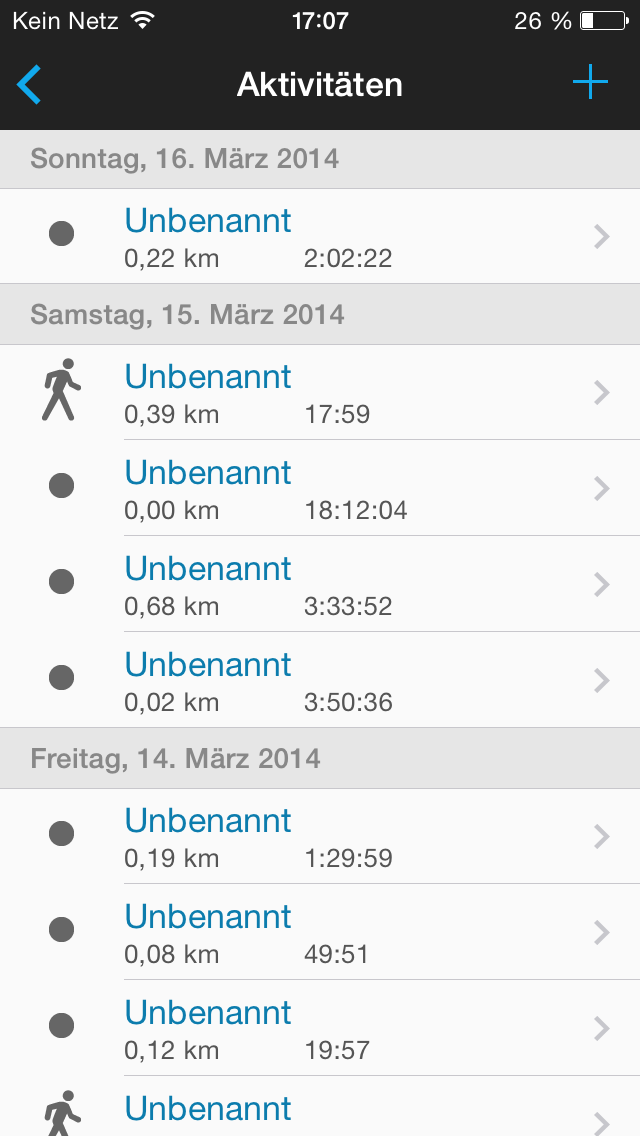The image size is (640, 1136).
Task: Tap the partially visible walking icon at bottom
Action: coord(61,1113)
